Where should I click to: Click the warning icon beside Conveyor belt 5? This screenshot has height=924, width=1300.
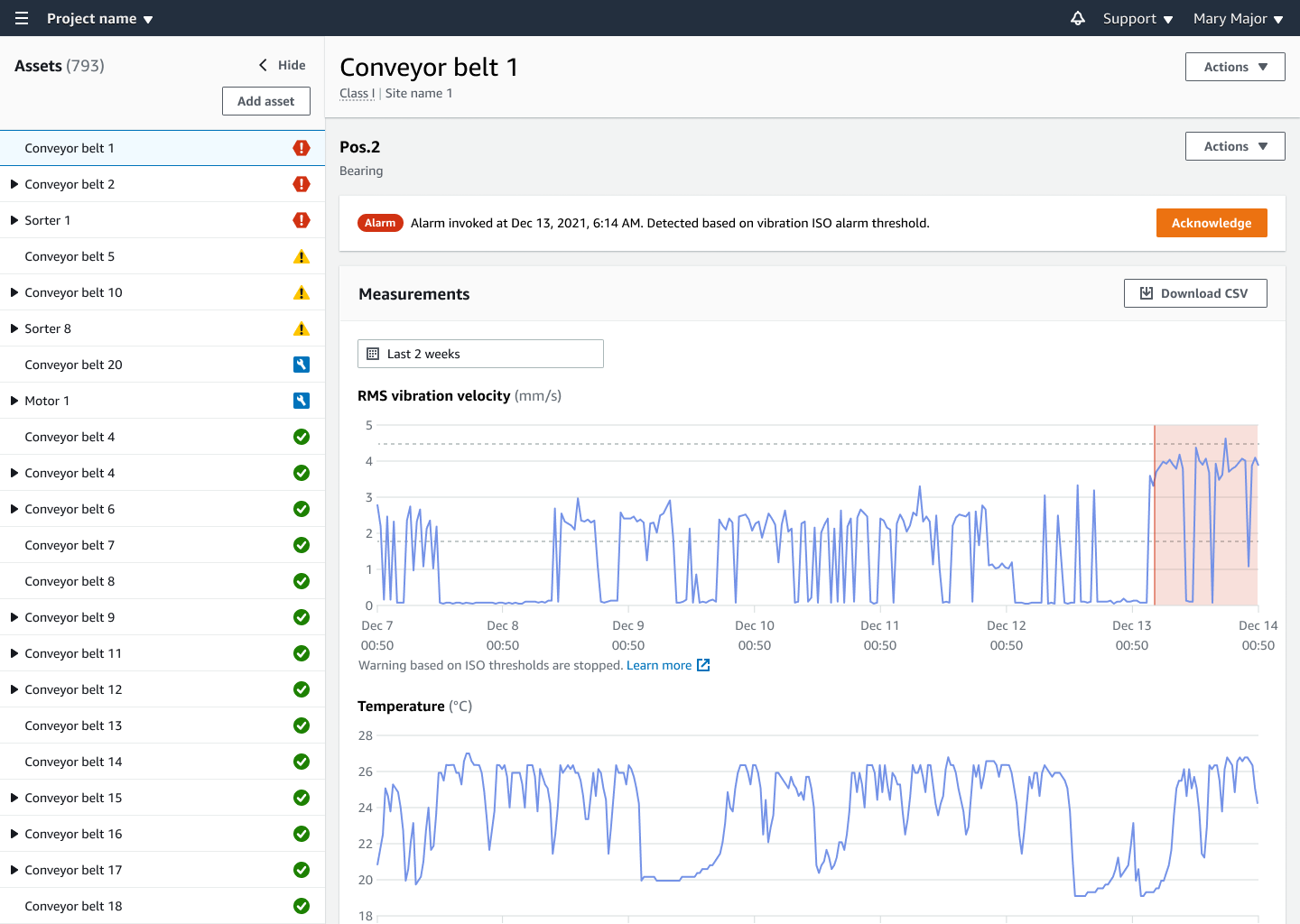click(302, 255)
